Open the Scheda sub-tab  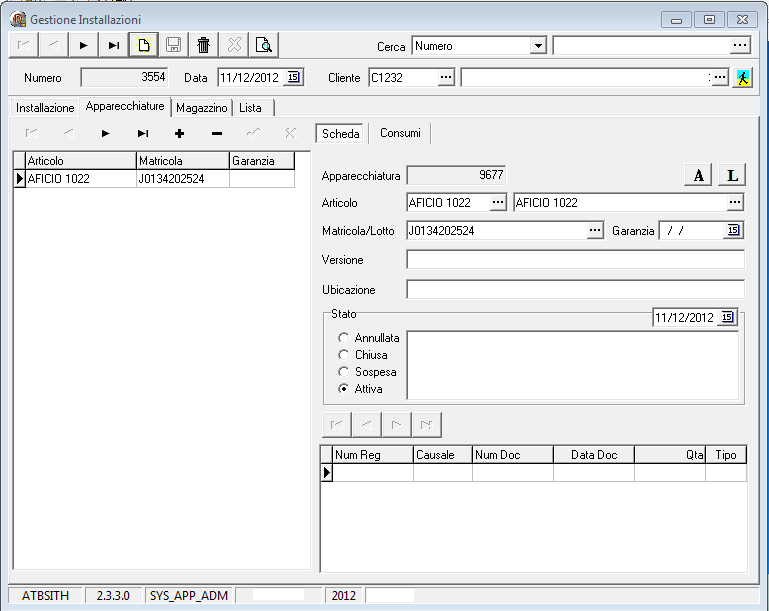coord(340,133)
